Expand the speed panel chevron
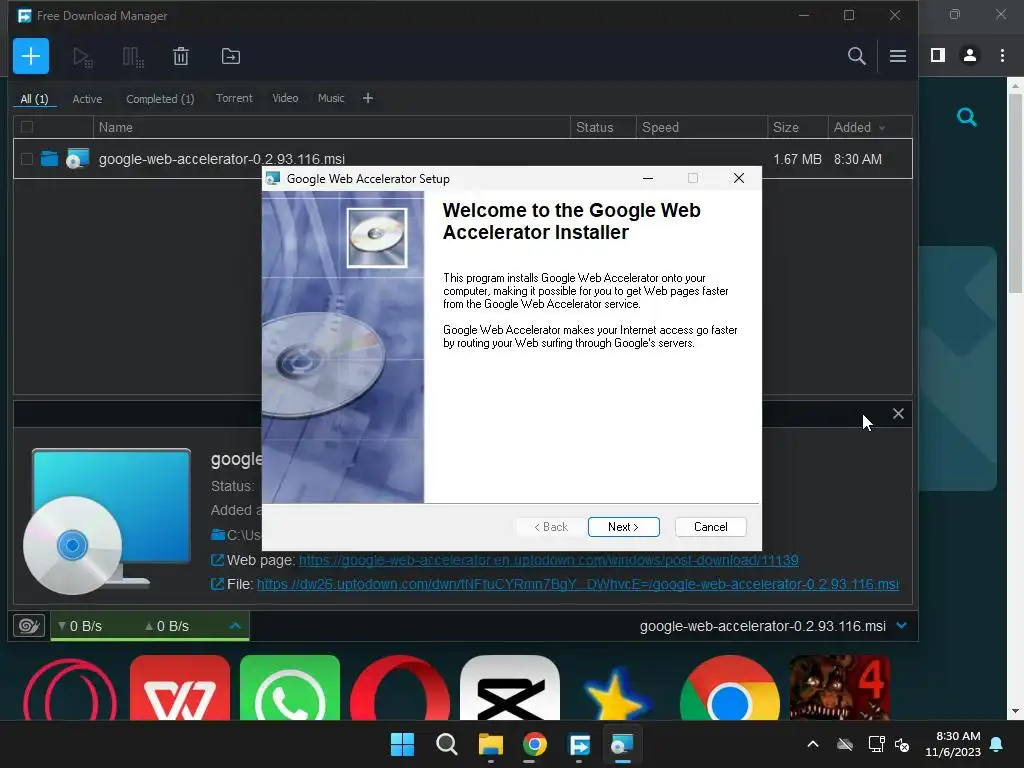The width and height of the screenshot is (1024, 768). coord(235,626)
